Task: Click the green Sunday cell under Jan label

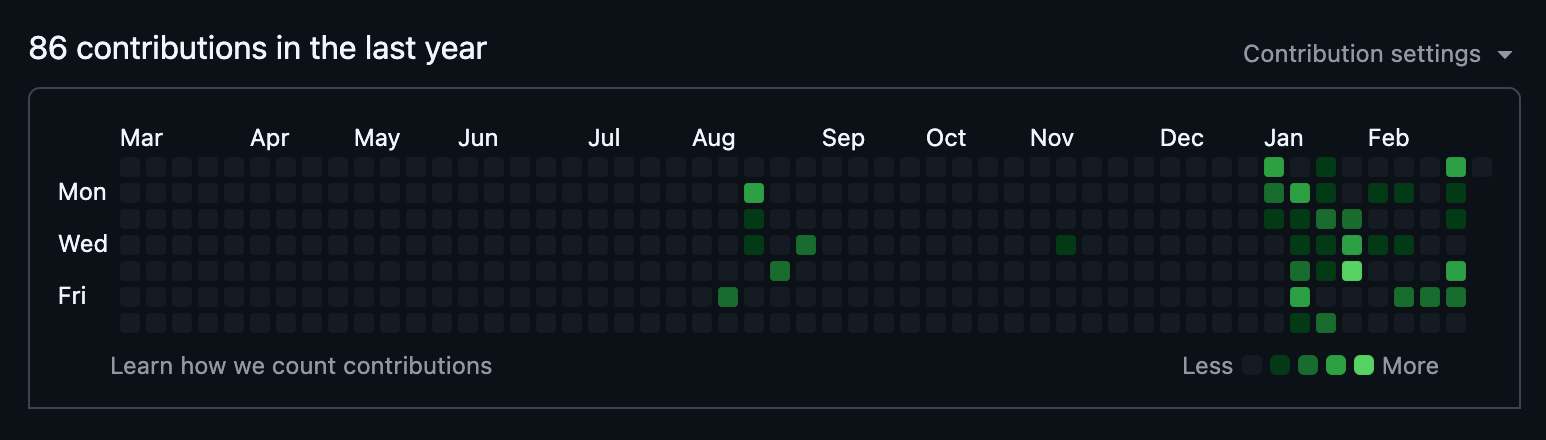Action: click(1274, 167)
